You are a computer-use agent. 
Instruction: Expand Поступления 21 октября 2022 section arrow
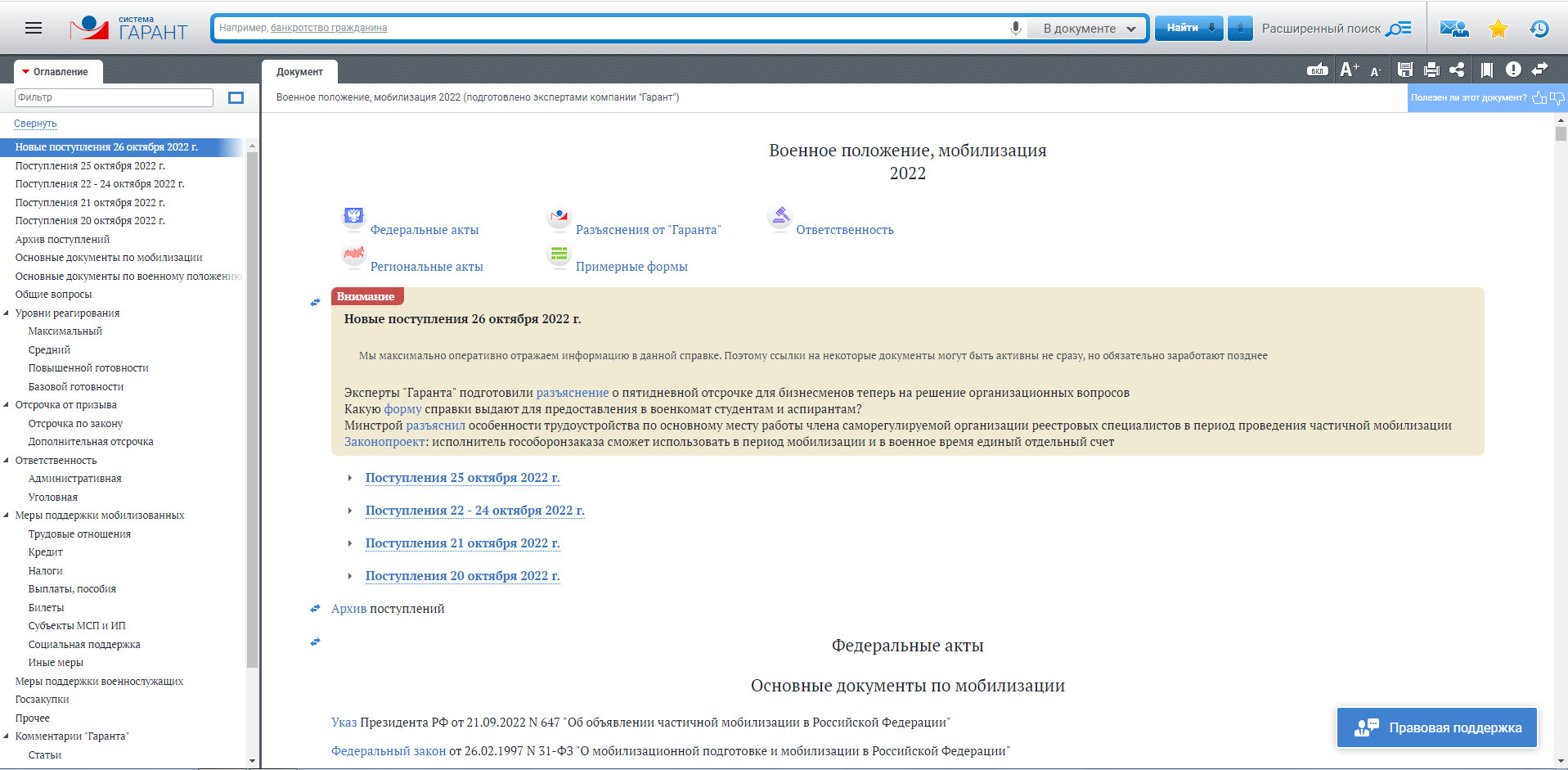click(x=350, y=543)
